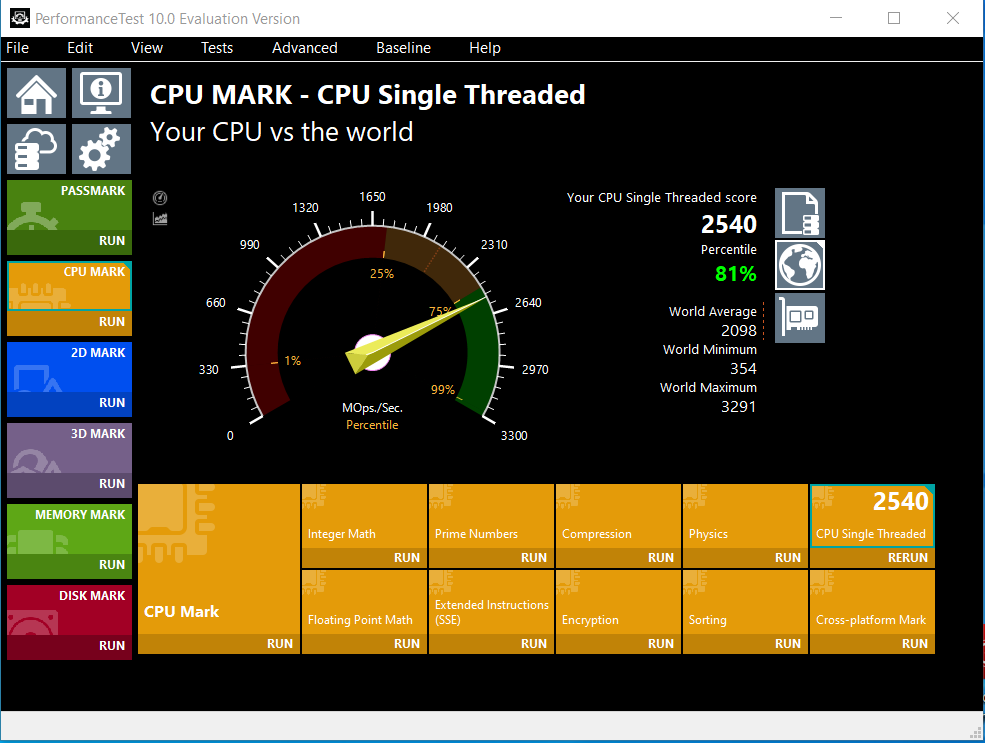Click the yellow gauge needle

(416, 334)
